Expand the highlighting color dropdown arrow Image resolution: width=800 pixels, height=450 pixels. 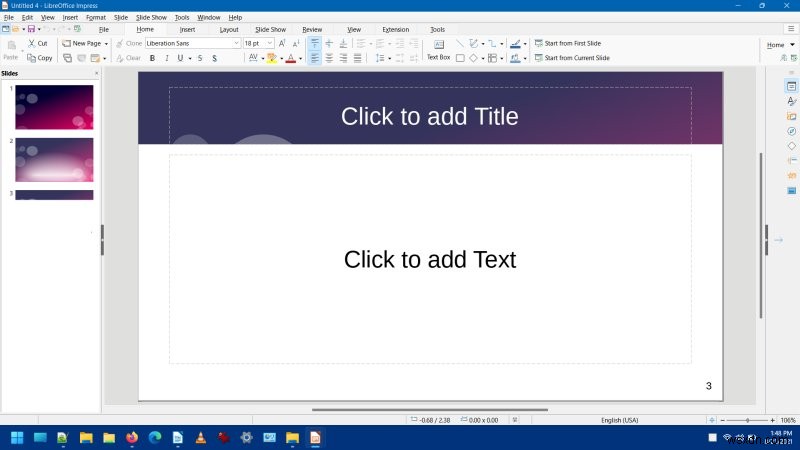[x=282, y=58]
